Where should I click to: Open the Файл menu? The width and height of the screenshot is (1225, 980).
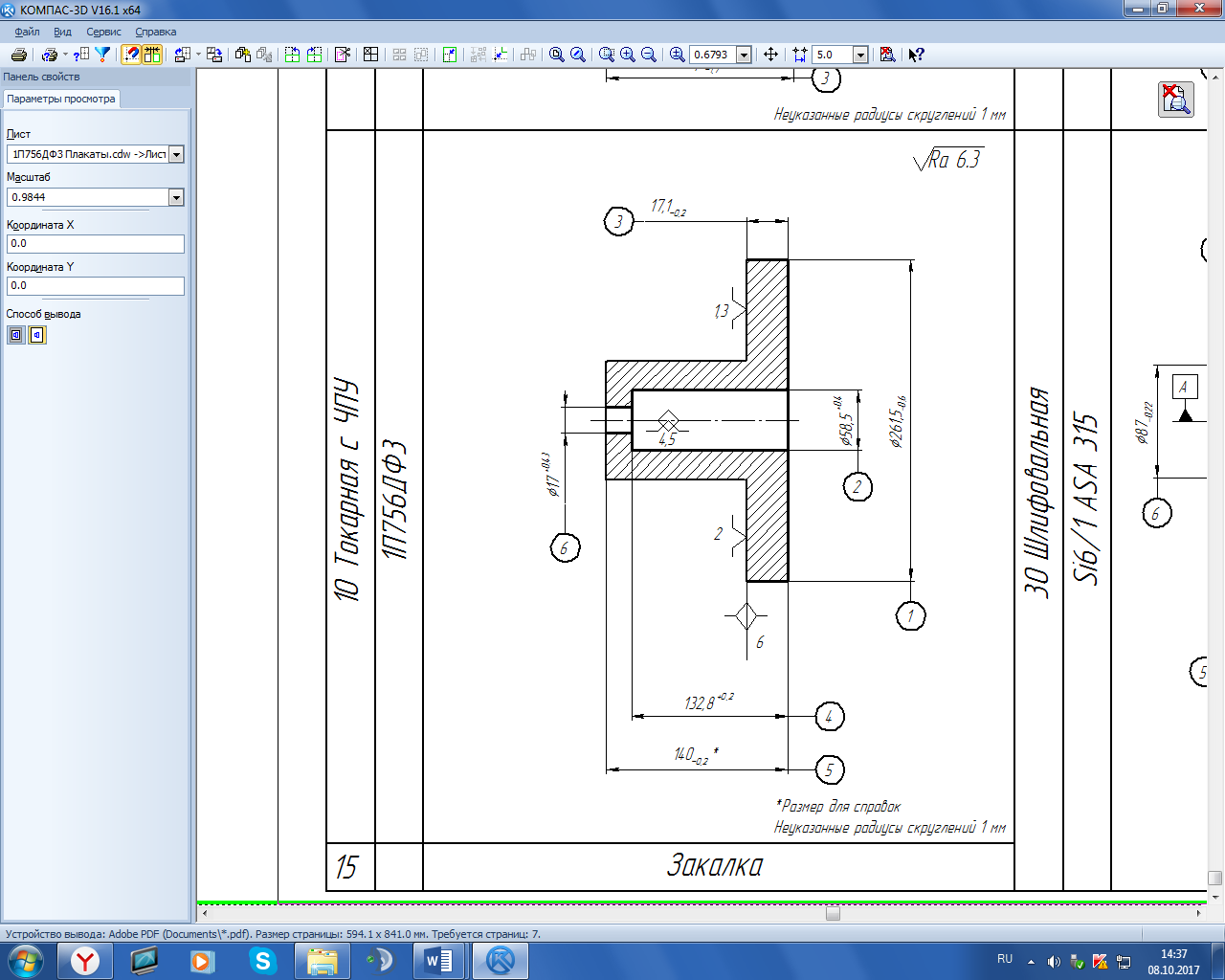27,32
